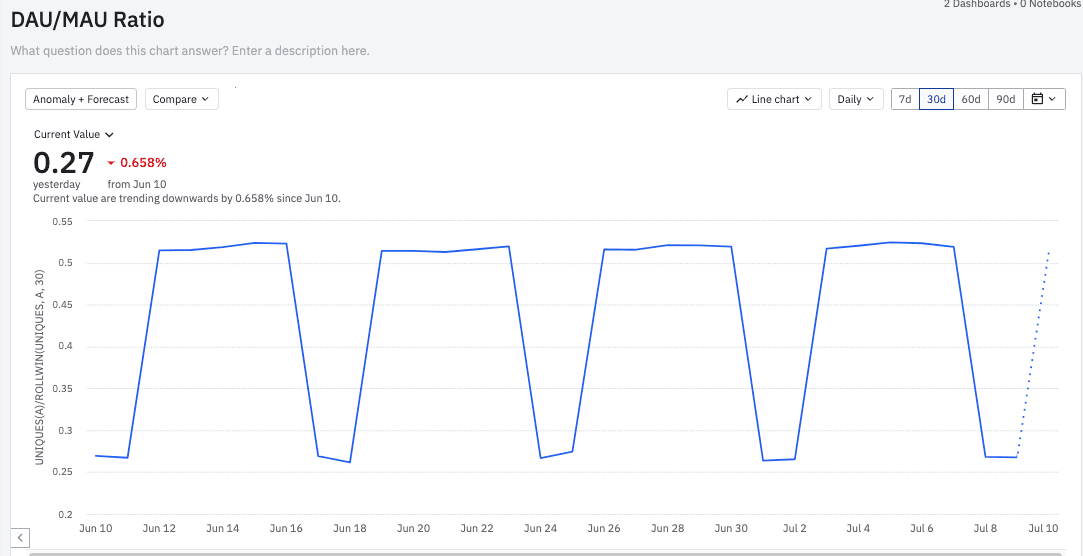Switch to the 60d time range

click(x=970, y=99)
